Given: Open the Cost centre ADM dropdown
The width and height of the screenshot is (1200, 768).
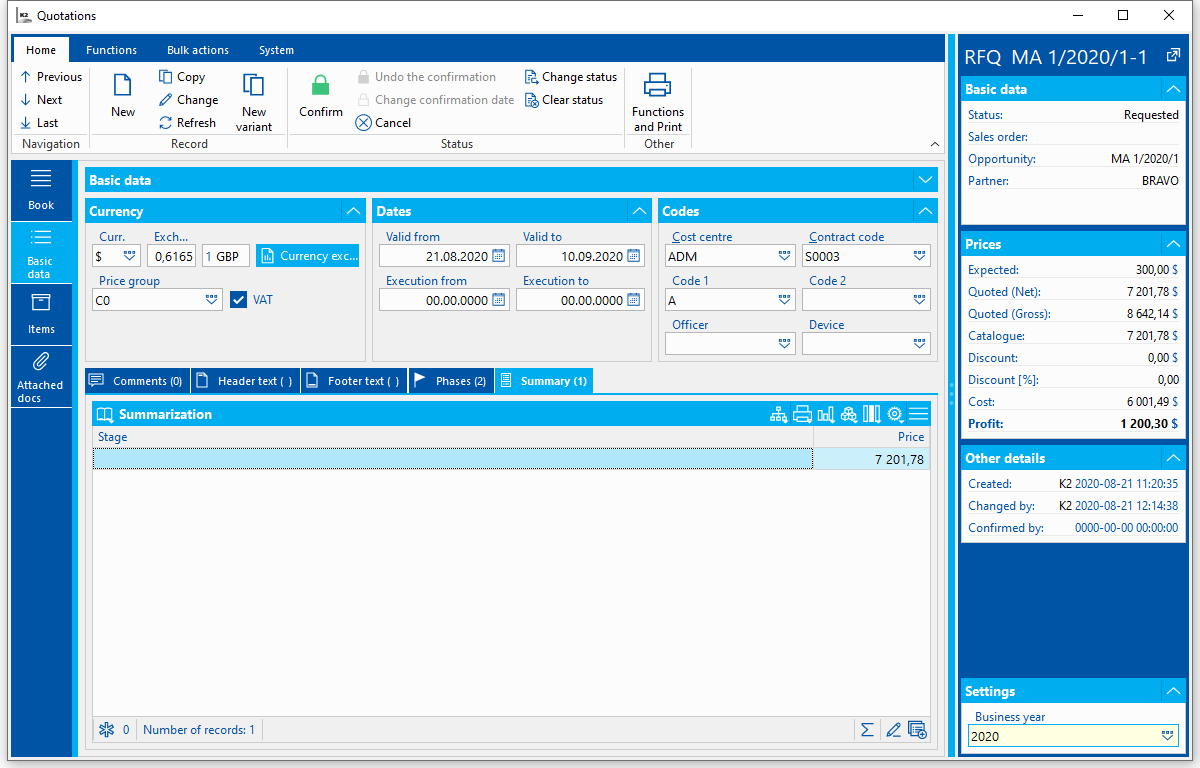Looking at the screenshot, I should tap(785, 256).
